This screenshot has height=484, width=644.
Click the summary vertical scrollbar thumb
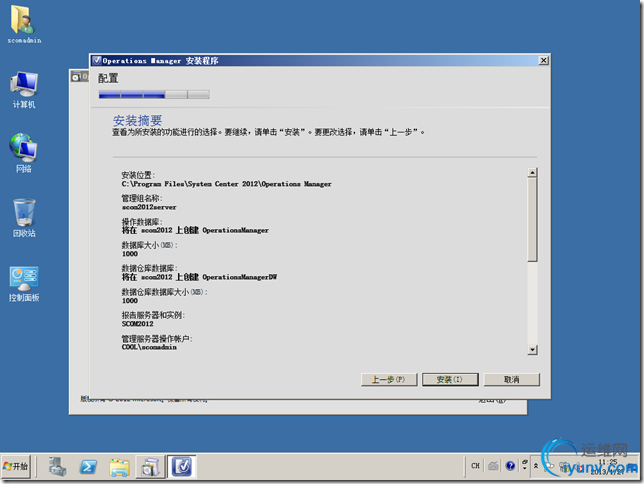(532, 219)
